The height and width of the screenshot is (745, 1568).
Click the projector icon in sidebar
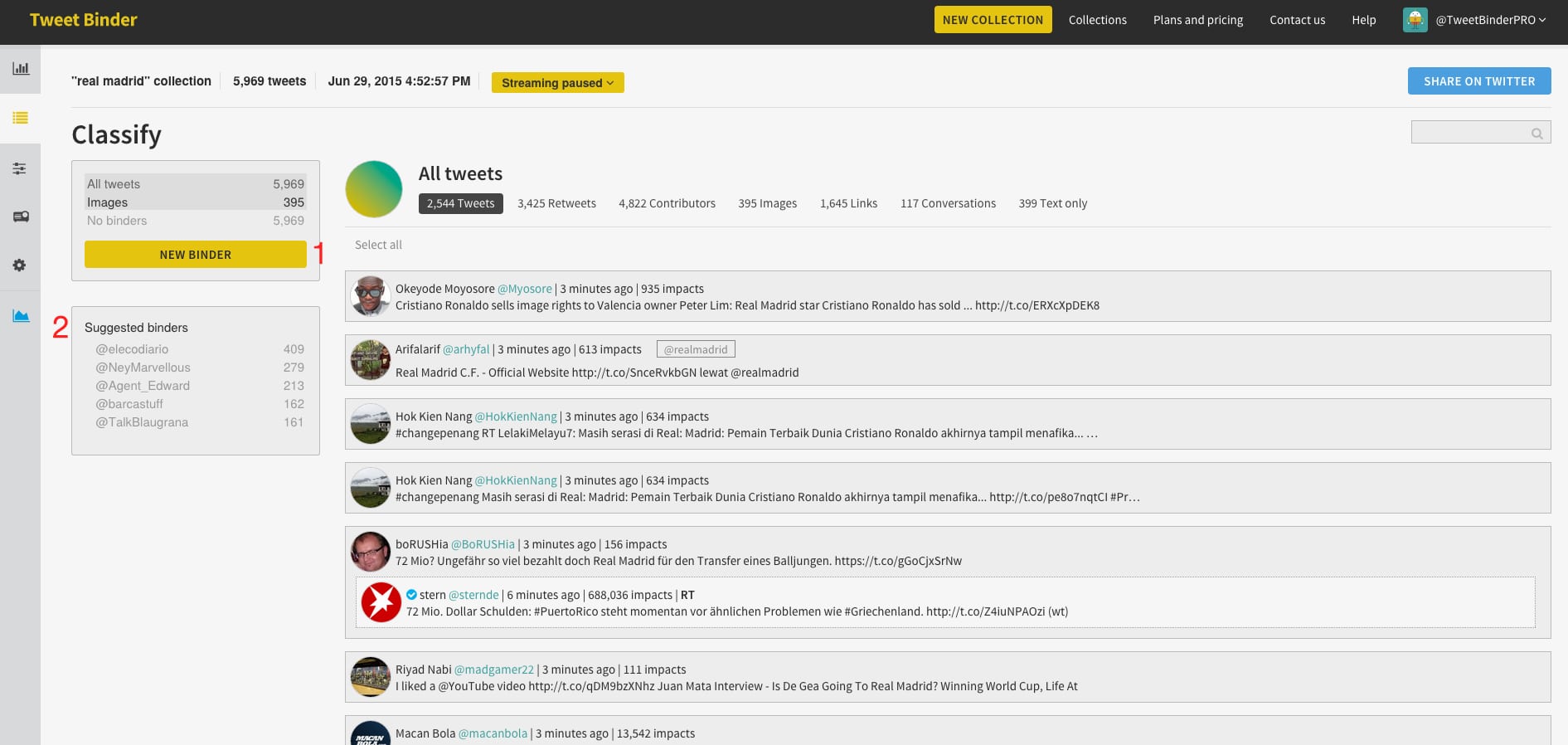click(21, 217)
